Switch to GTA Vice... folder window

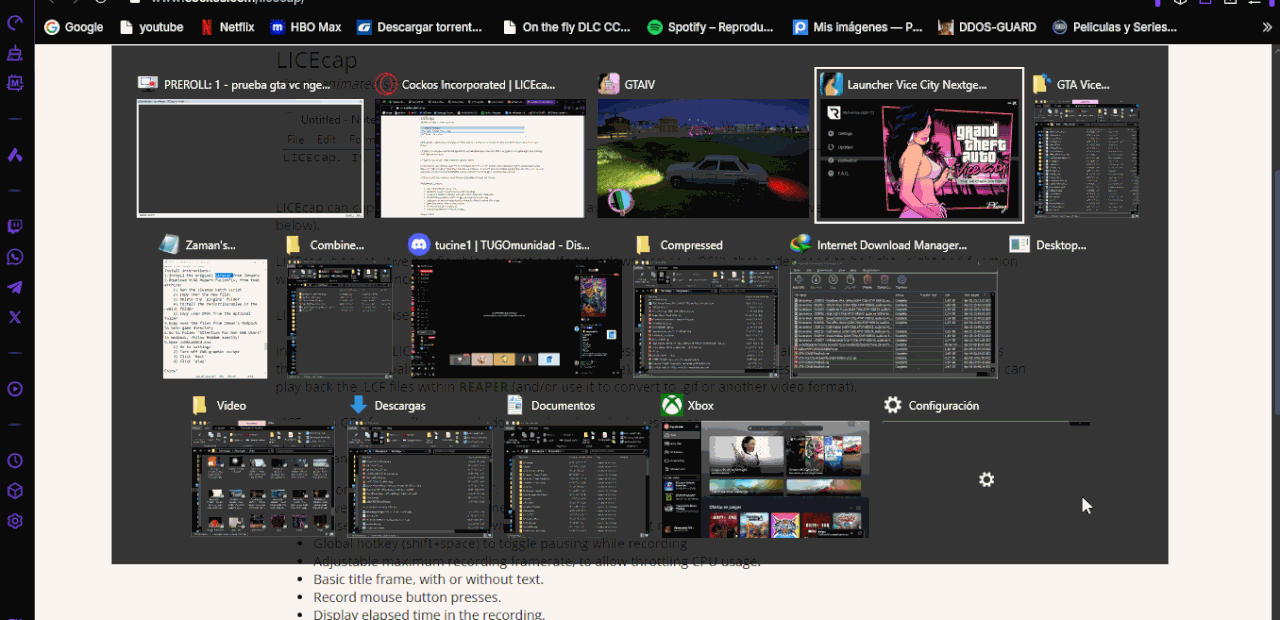coord(1086,145)
